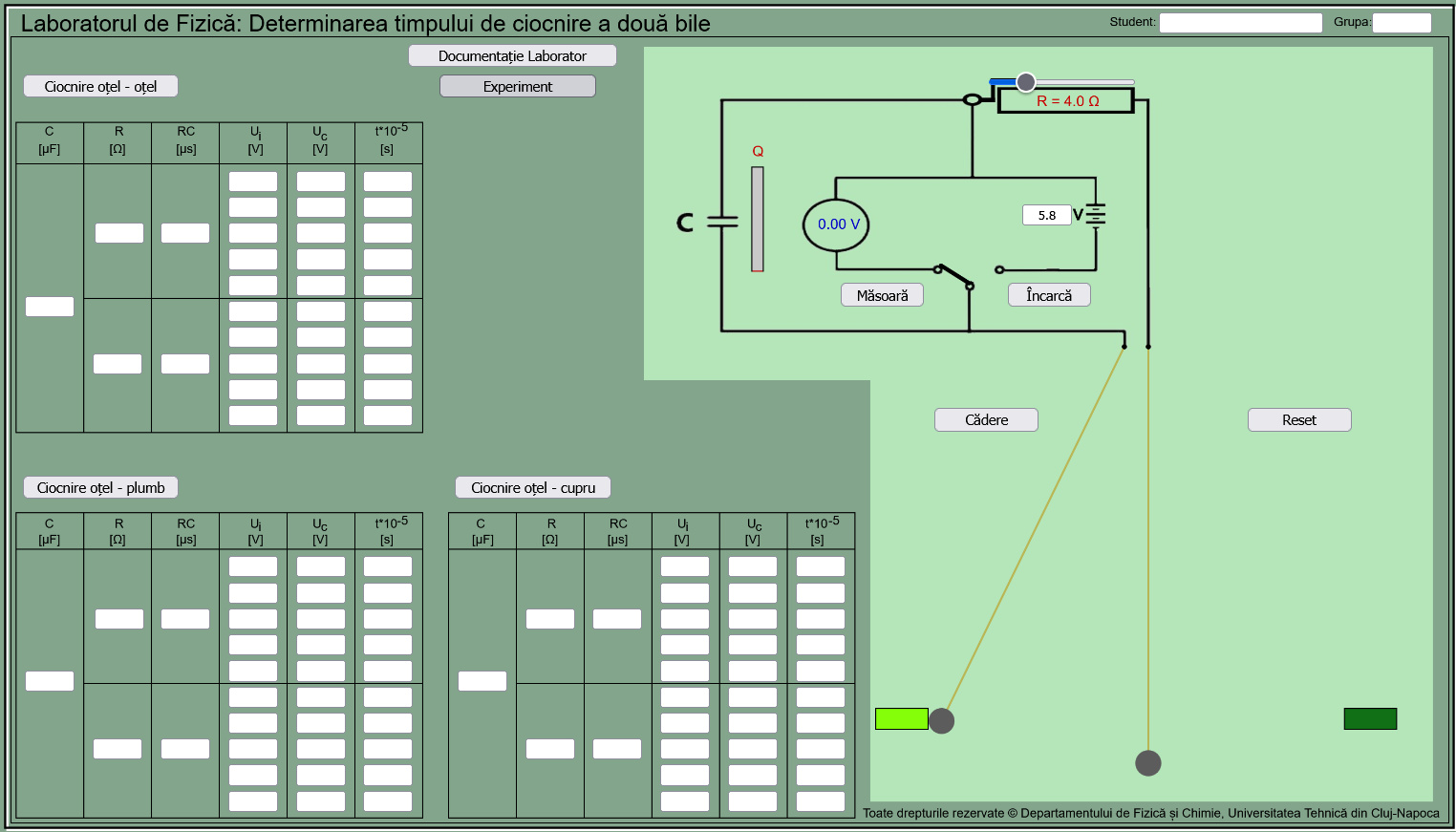Click the Student name input field
This screenshot has width=1456, height=832.
(1240, 23)
